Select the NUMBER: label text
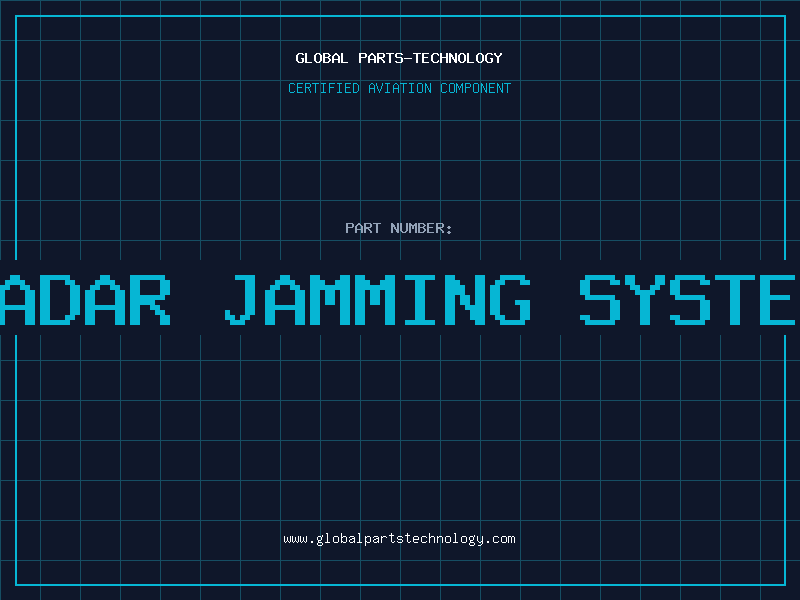This screenshot has width=800, height=600. [421, 228]
